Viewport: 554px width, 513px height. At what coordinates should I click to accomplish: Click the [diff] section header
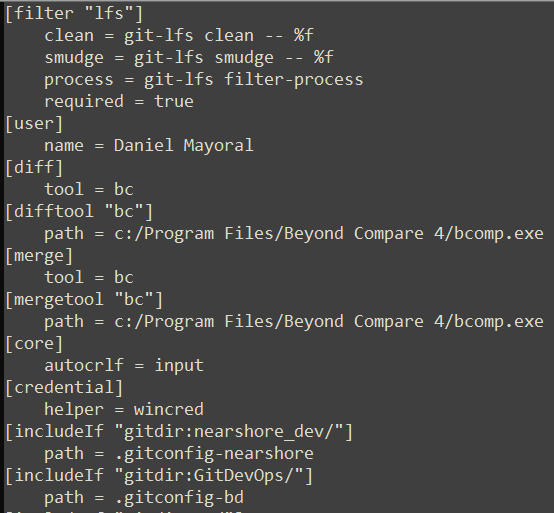pyautogui.click(x=34, y=167)
